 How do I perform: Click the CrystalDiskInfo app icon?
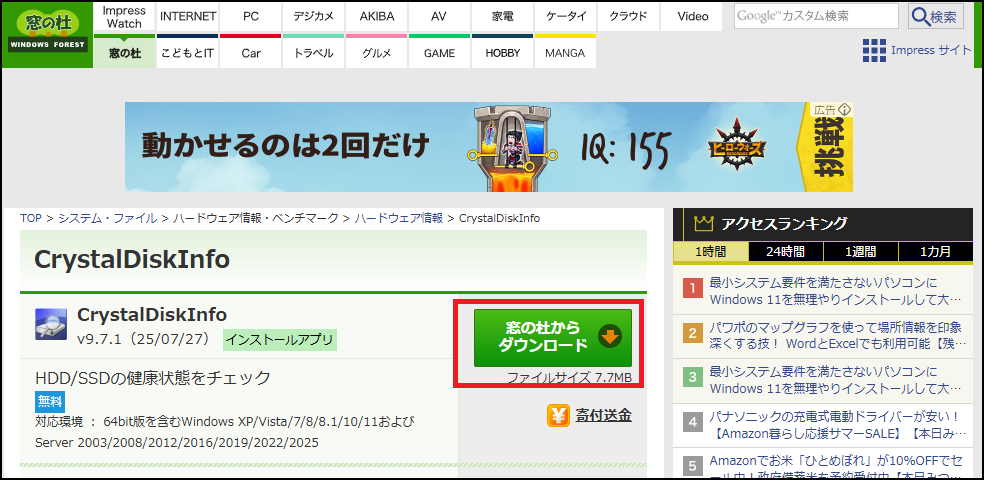[51, 324]
